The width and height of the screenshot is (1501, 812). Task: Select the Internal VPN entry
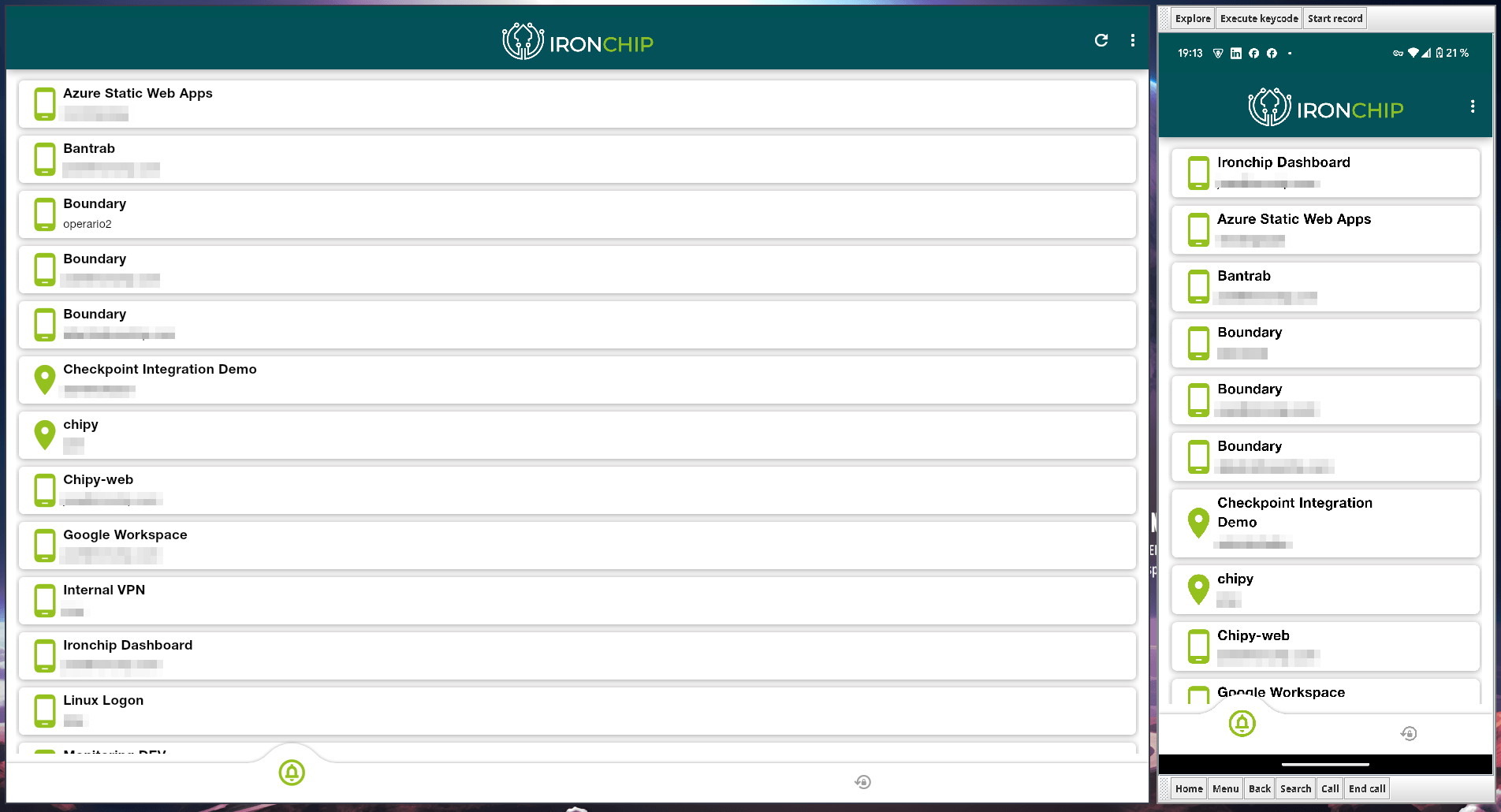pyautogui.click(x=577, y=601)
